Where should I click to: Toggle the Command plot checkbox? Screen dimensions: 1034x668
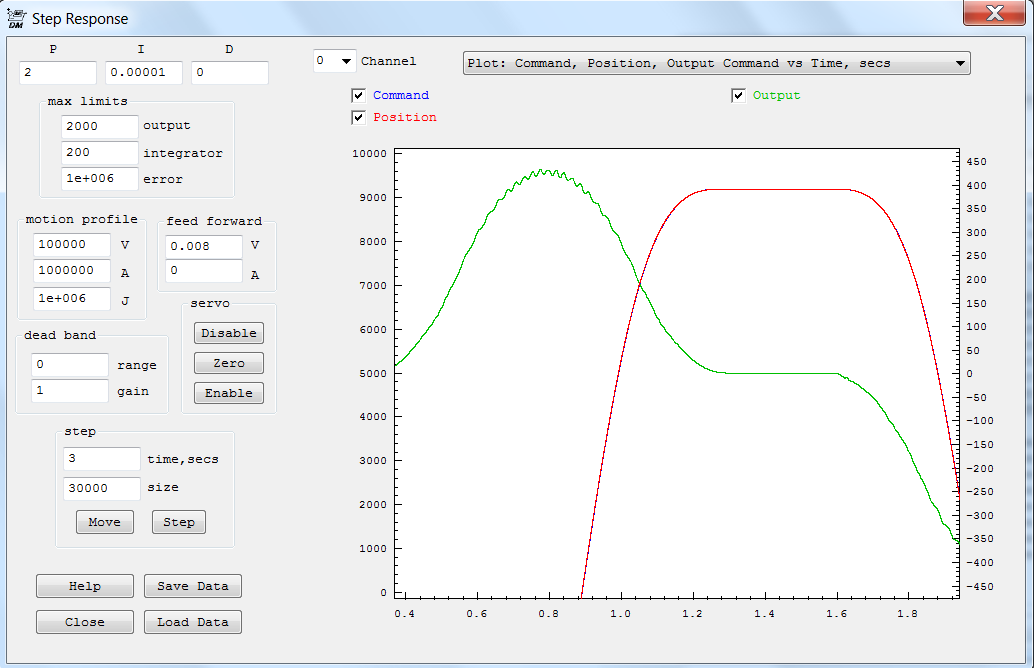(359, 96)
